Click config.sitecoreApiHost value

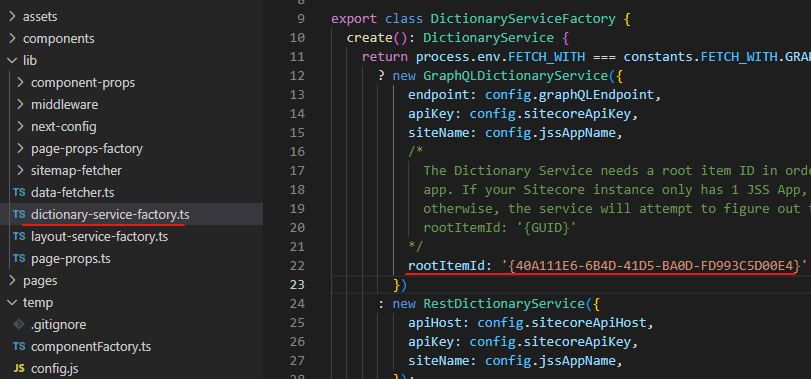(562, 323)
